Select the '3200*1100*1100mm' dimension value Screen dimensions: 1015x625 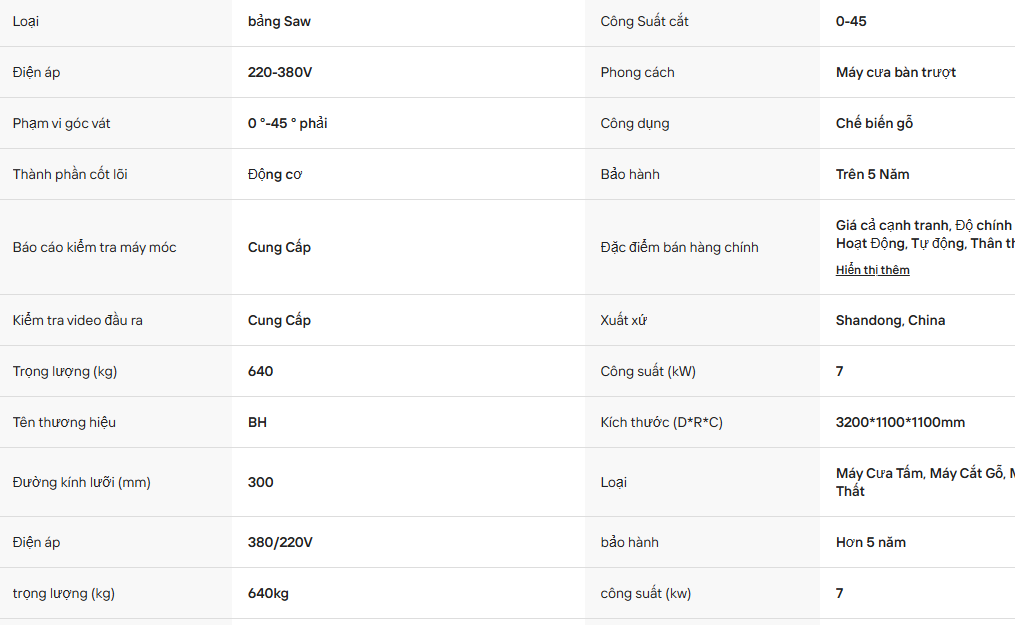coord(900,422)
